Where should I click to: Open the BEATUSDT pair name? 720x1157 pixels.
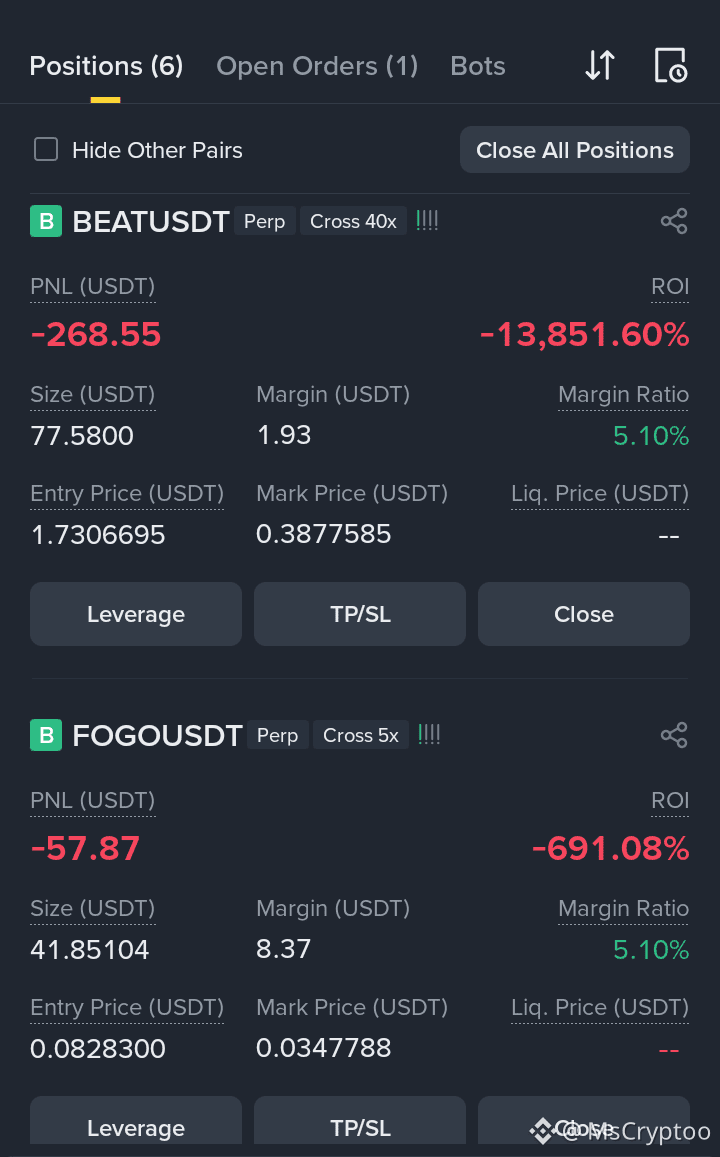[150, 221]
